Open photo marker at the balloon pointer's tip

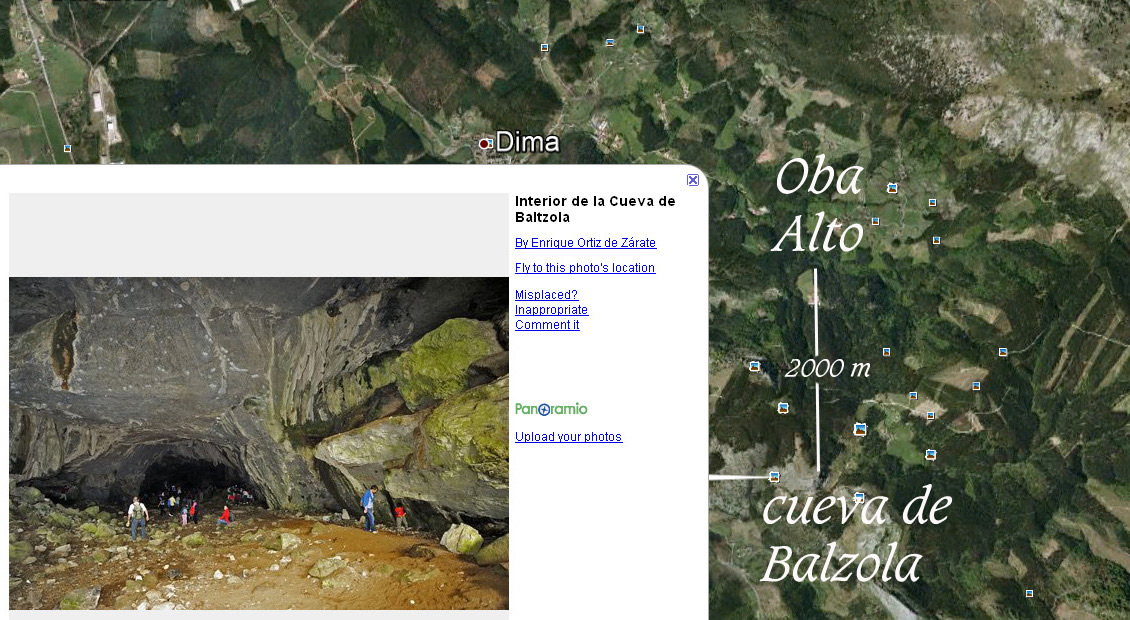tap(774, 477)
